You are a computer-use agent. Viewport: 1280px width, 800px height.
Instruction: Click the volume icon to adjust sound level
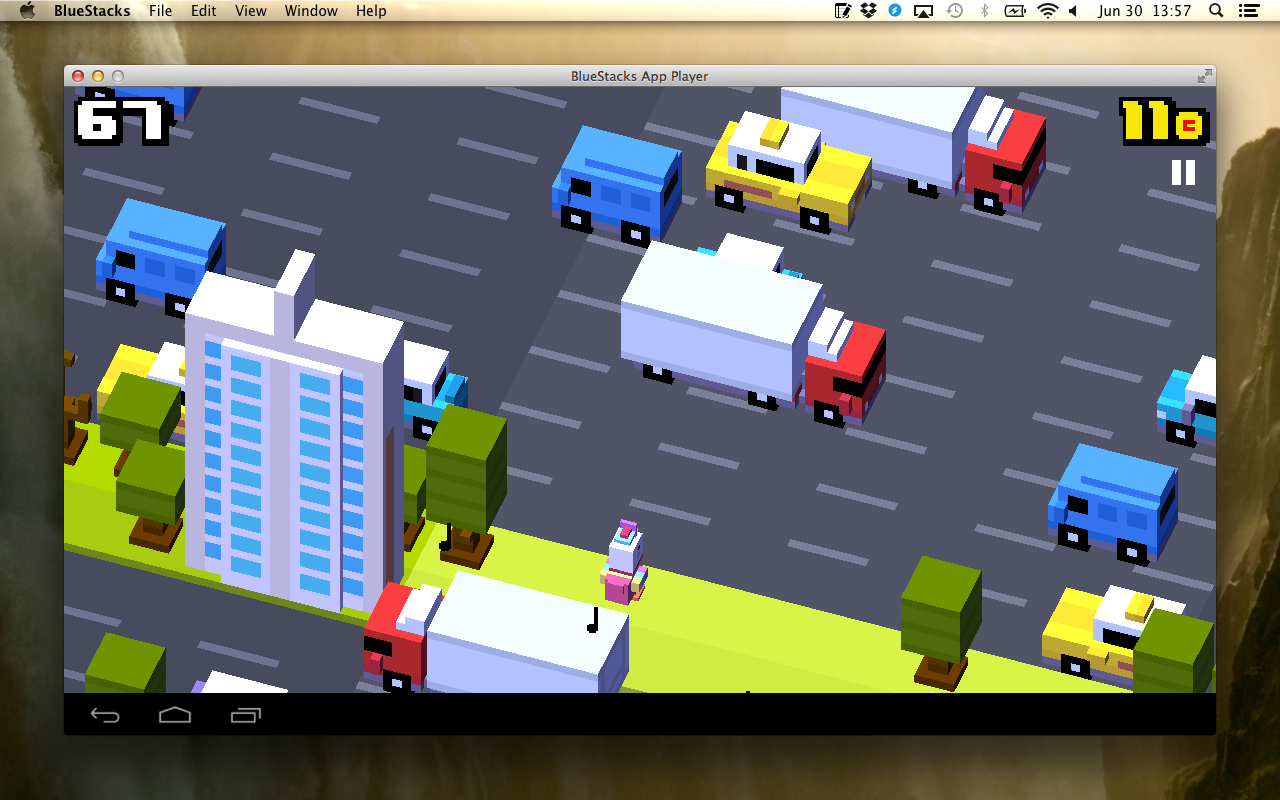coord(1073,11)
